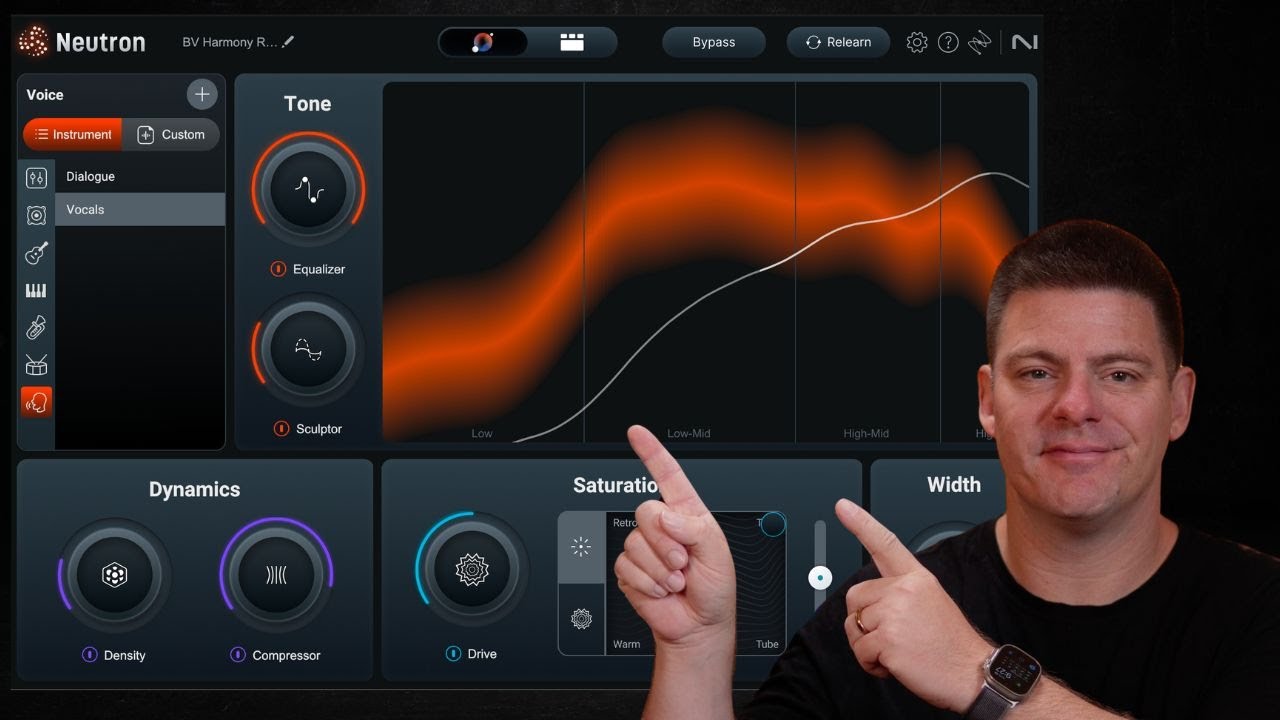Viewport: 1280px width, 720px height.
Task: Select the top saturation style burst icon
Action: pos(582,547)
